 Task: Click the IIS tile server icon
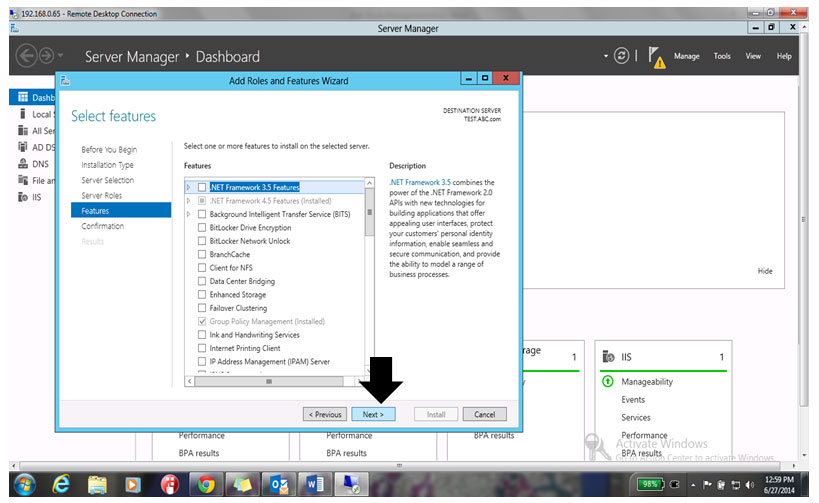coord(609,357)
